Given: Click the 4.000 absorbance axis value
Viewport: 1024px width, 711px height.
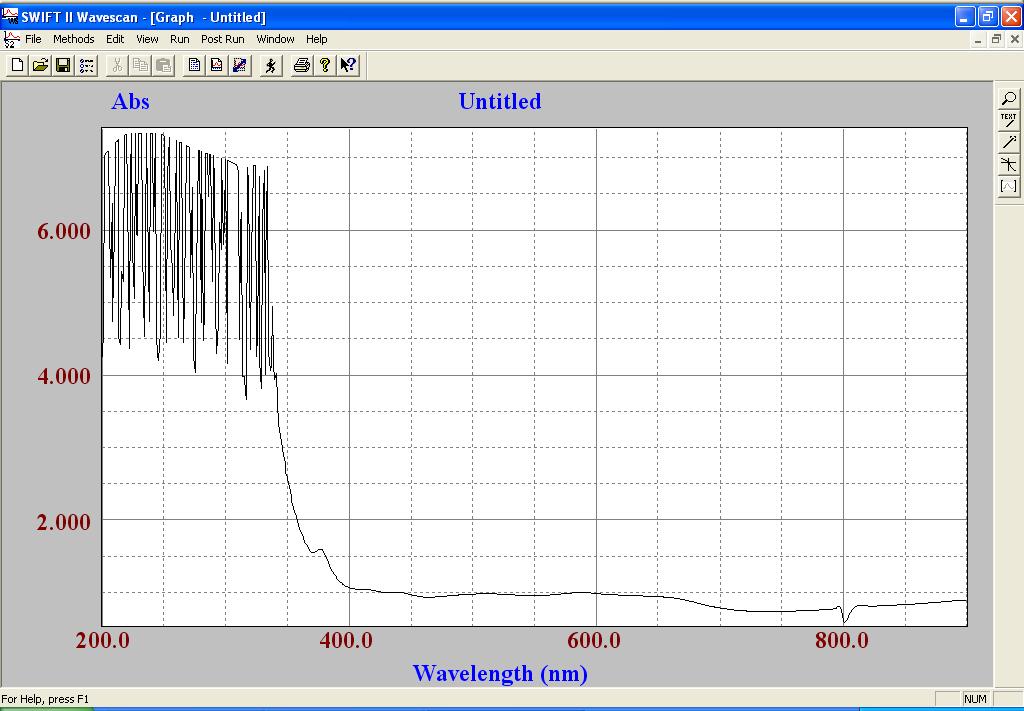Looking at the screenshot, I should (x=63, y=376).
